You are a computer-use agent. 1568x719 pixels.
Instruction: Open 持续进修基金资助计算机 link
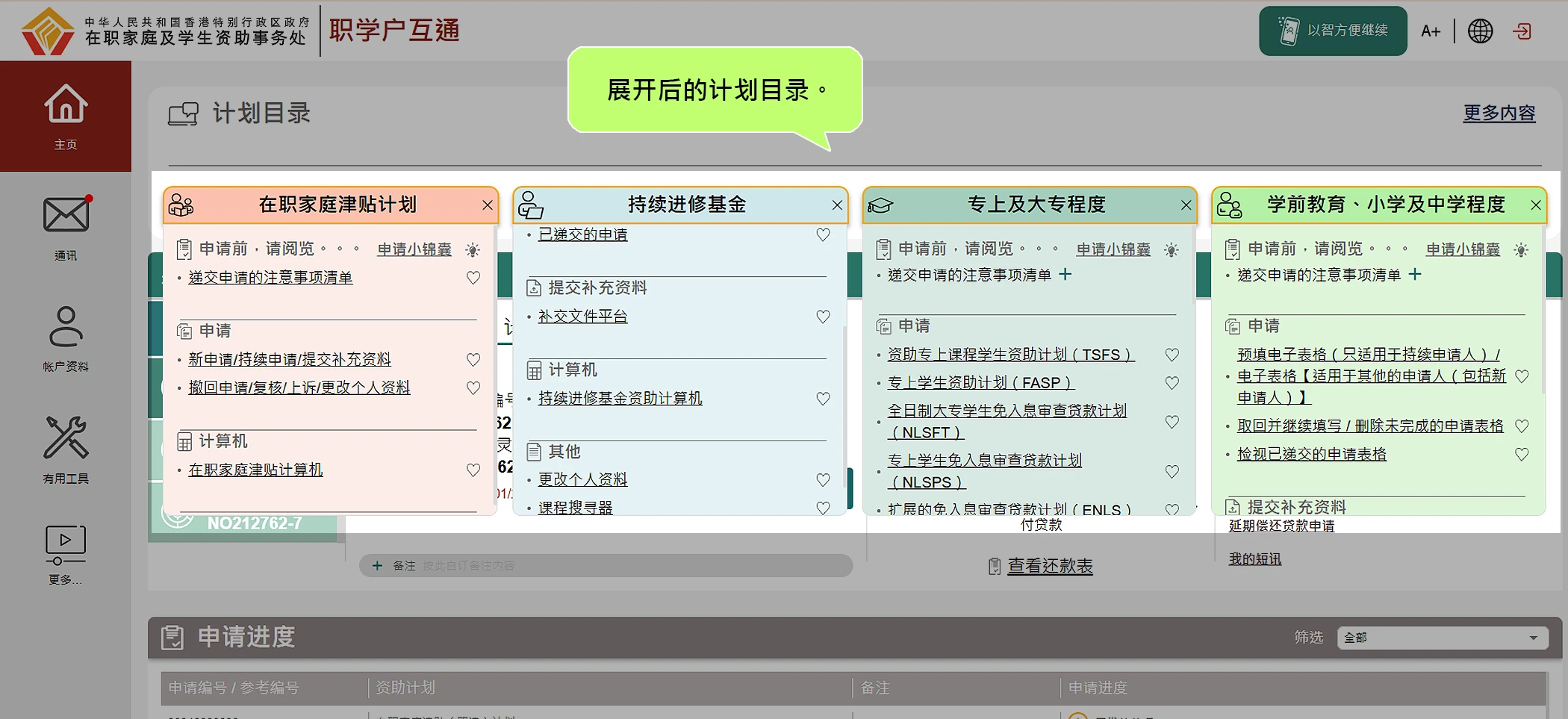(x=620, y=399)
